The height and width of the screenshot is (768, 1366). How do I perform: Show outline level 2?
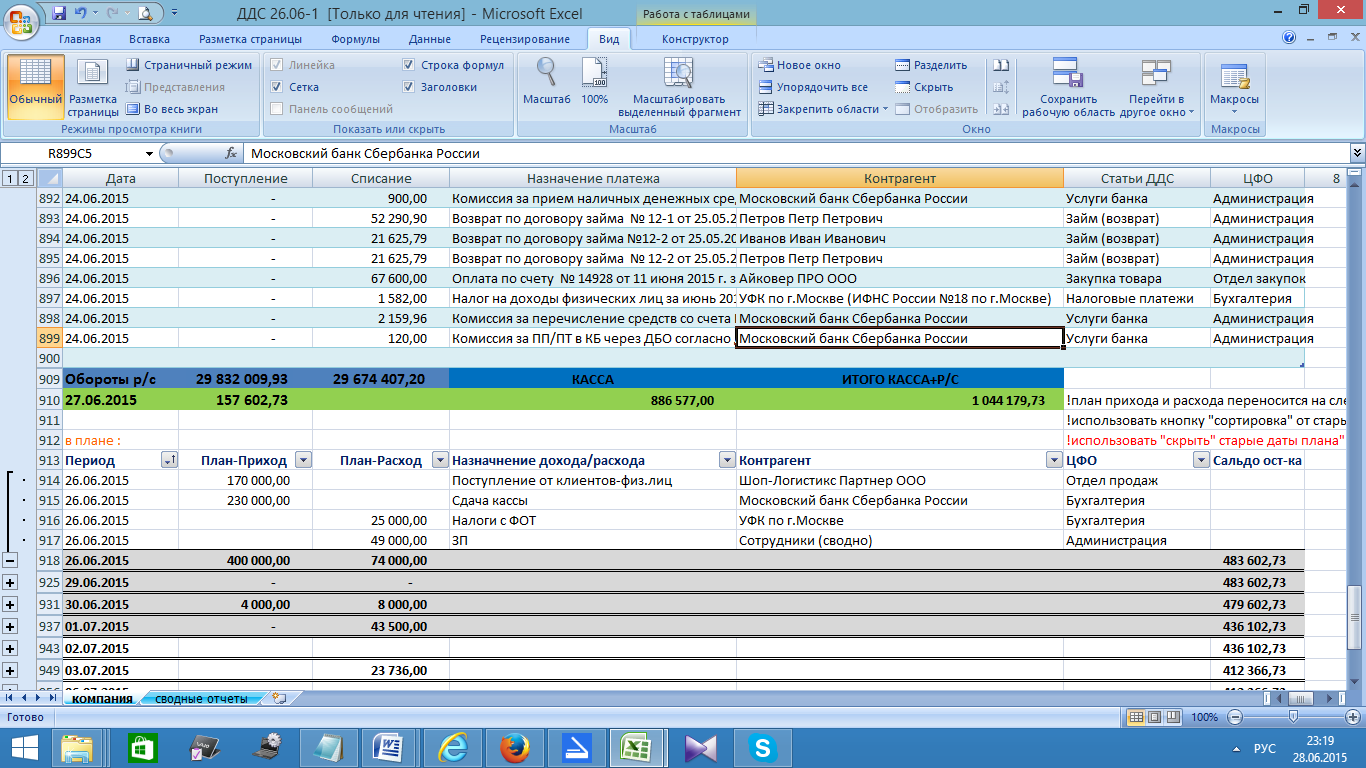[x=26, y=179]
